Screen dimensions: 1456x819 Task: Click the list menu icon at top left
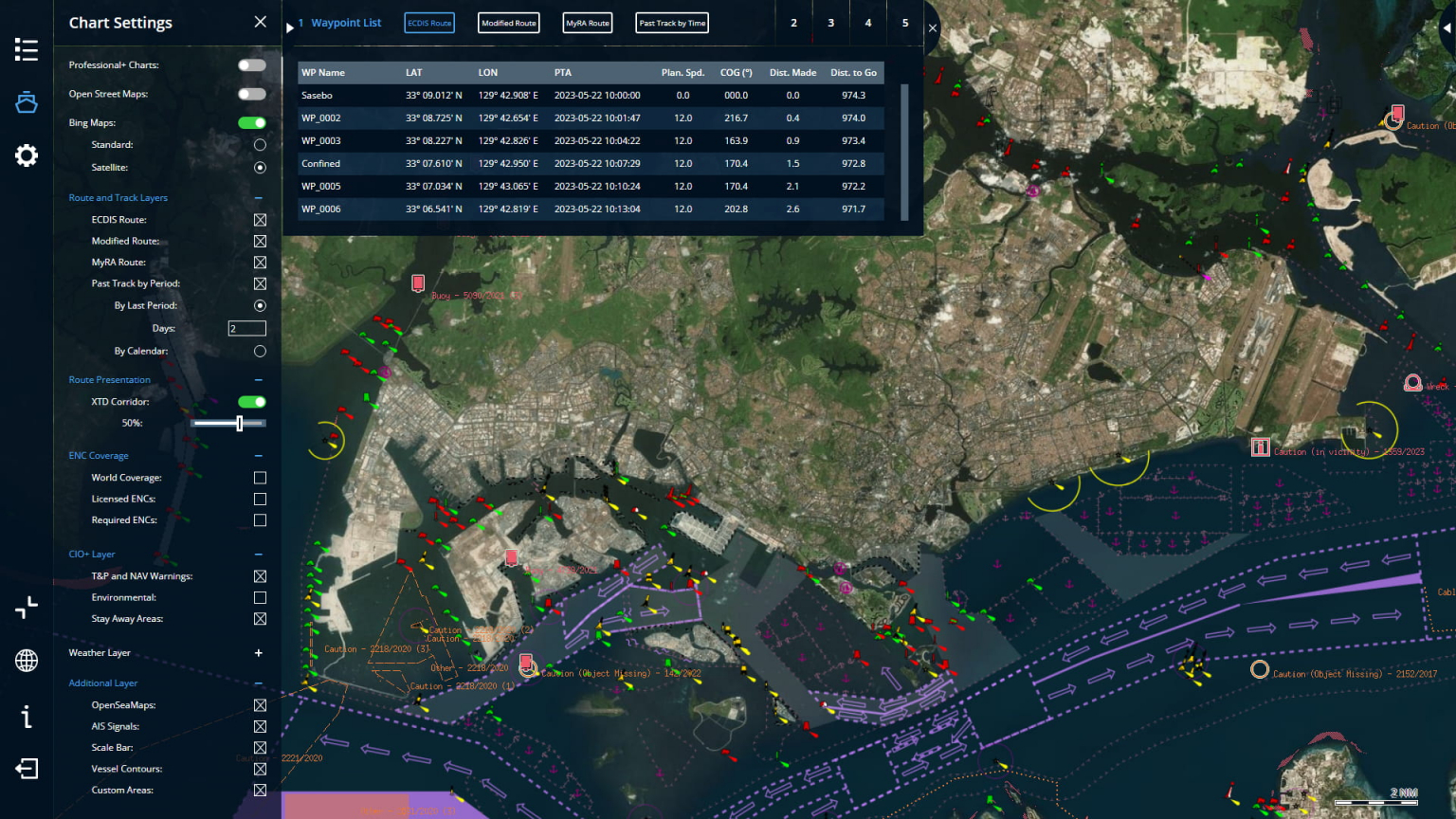(26, 50)
